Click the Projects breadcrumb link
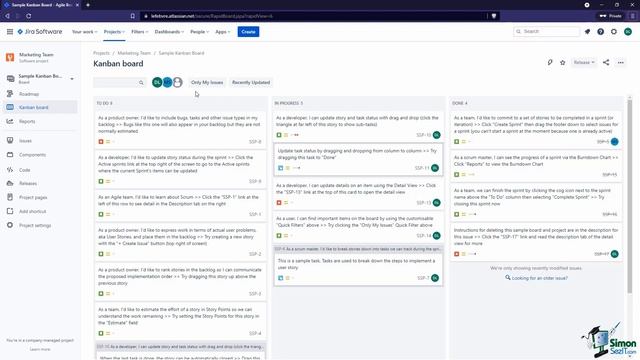 tap(101, 53)
